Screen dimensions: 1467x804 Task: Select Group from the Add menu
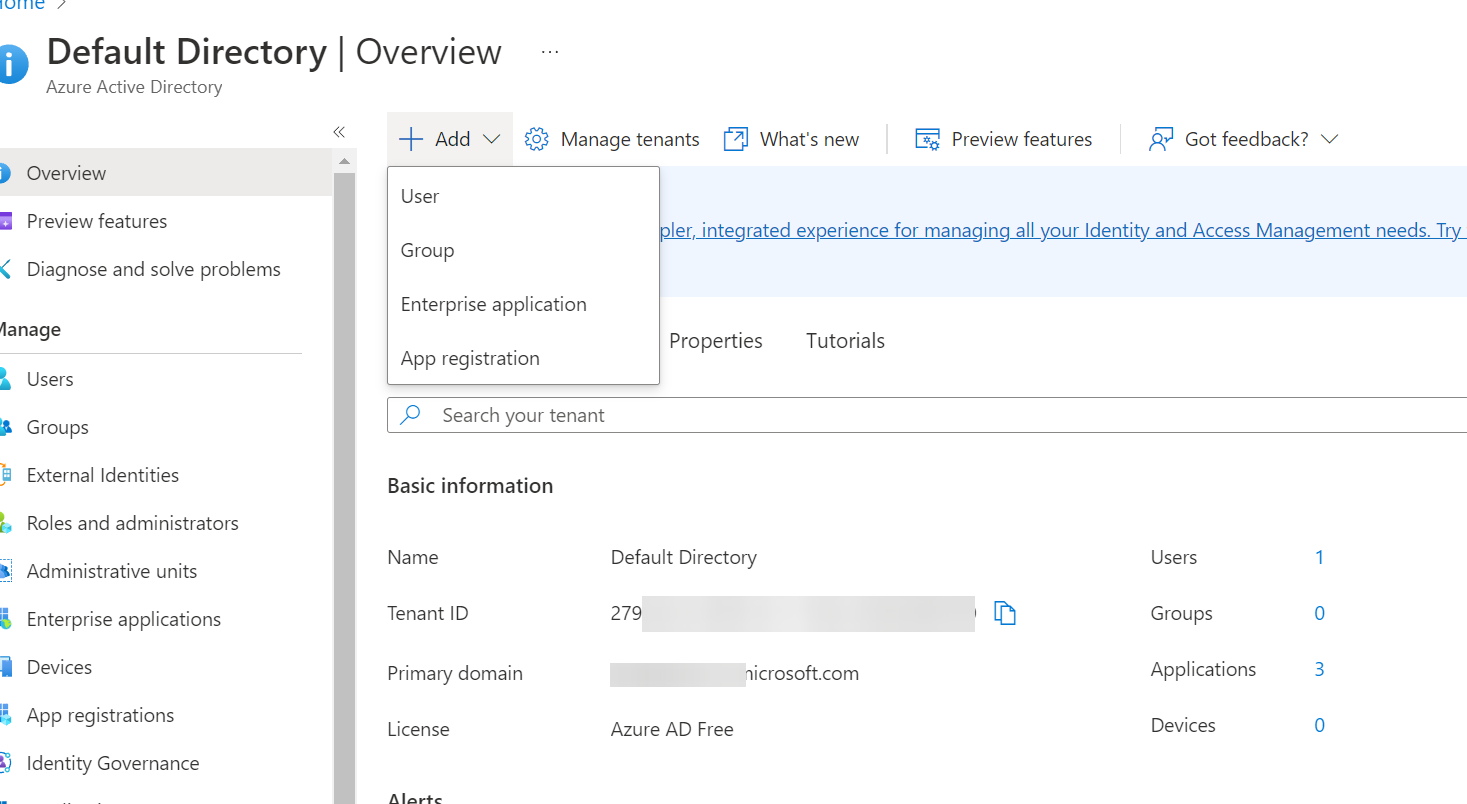(523, 250)
